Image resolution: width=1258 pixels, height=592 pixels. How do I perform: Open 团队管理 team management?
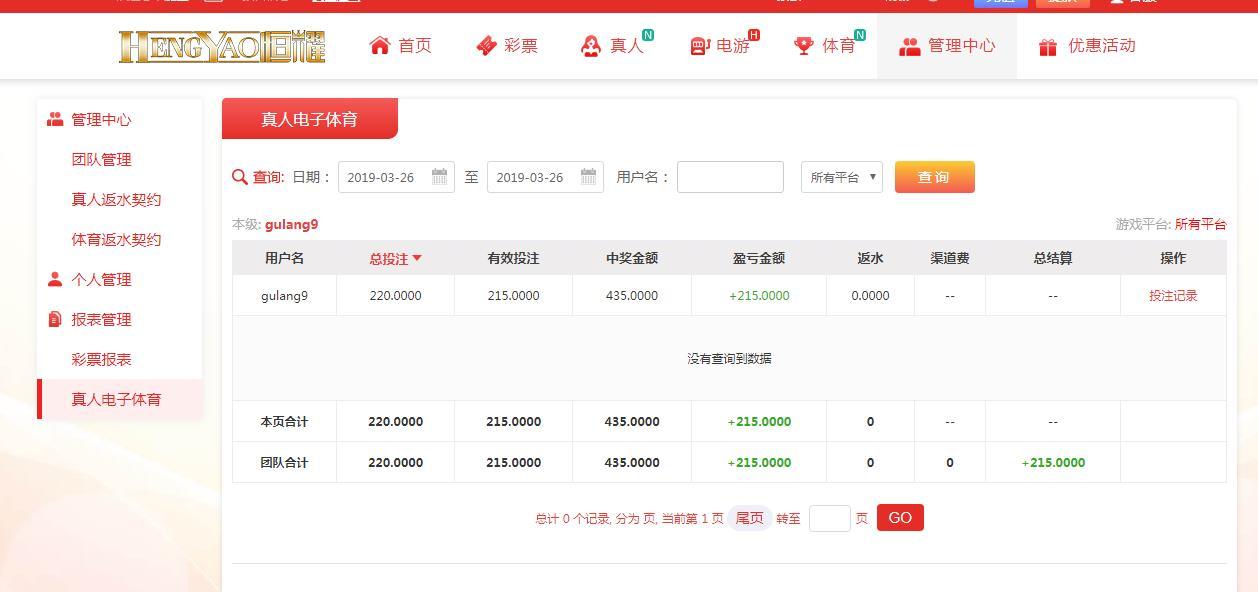[101, 160]
